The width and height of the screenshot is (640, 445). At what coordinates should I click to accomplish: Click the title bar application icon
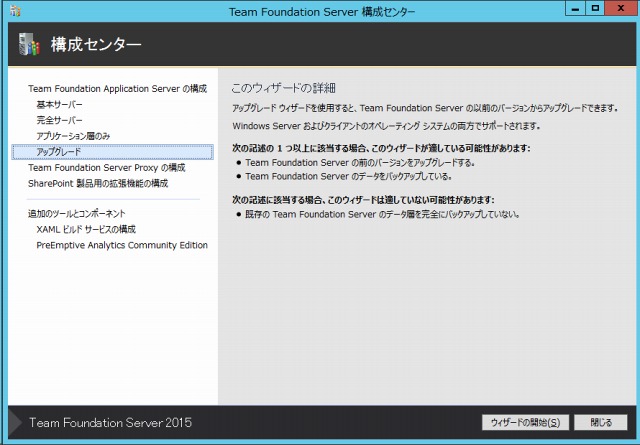15,11
